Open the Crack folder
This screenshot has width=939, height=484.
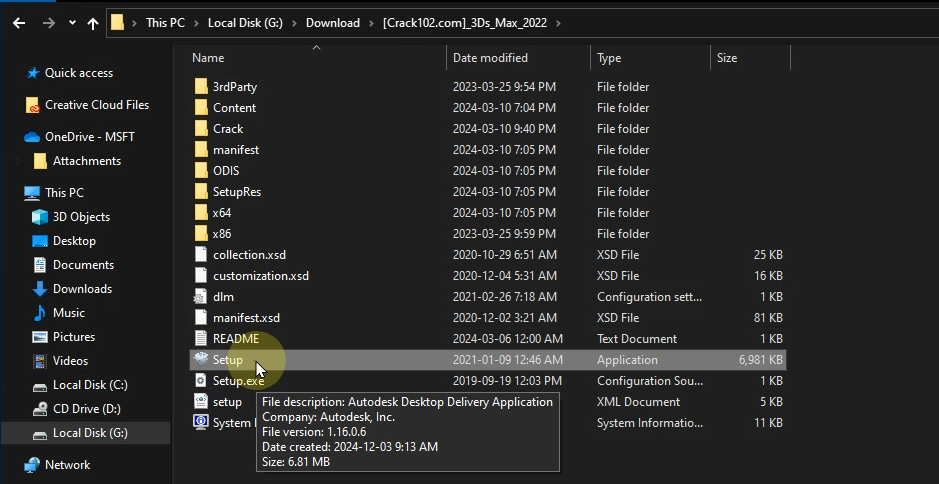point(228,129)
